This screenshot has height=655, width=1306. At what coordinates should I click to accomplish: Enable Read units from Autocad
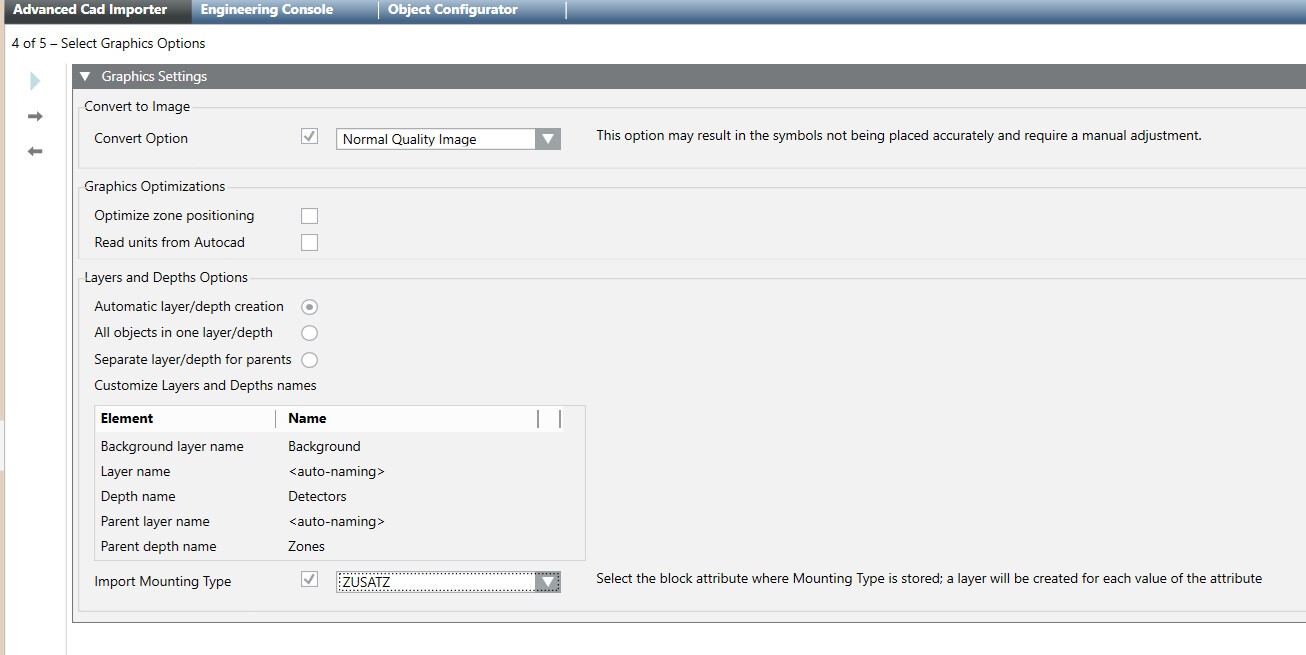309,242
